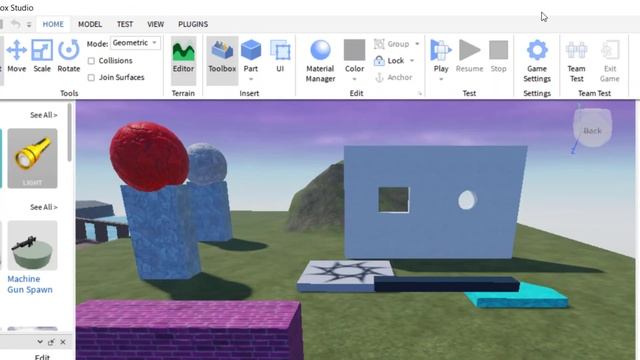Open Game Settings
The height and width of the screenshot is (360, 640).
coord(537,61)
